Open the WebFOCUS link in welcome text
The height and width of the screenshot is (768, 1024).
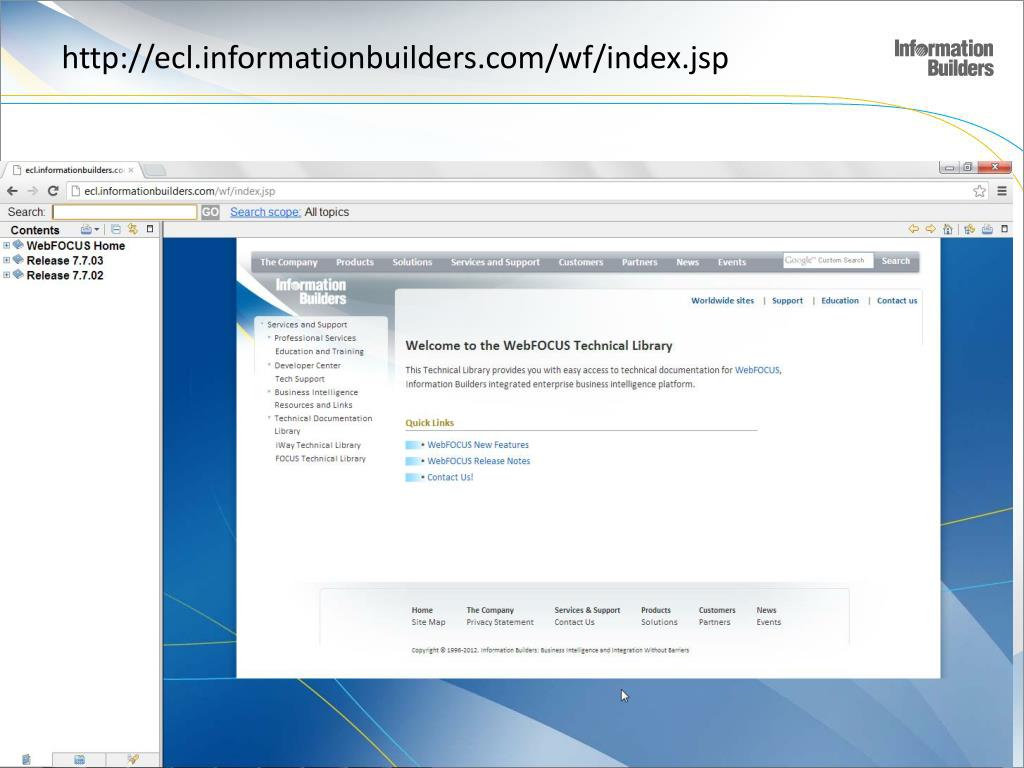tap(757, 370)
